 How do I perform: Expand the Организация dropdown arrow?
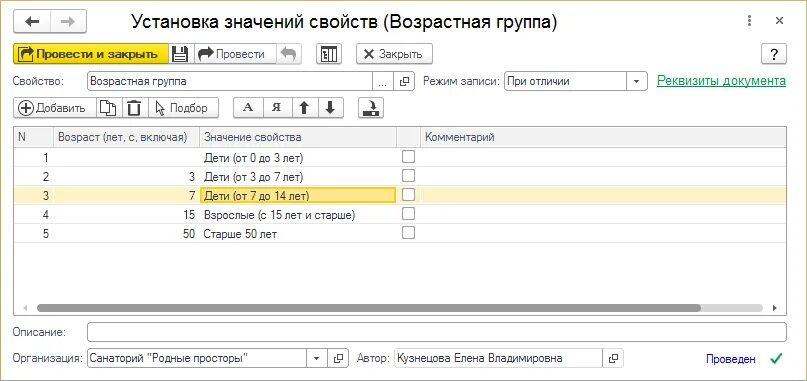pyautogui.click(x=317, y=358)
